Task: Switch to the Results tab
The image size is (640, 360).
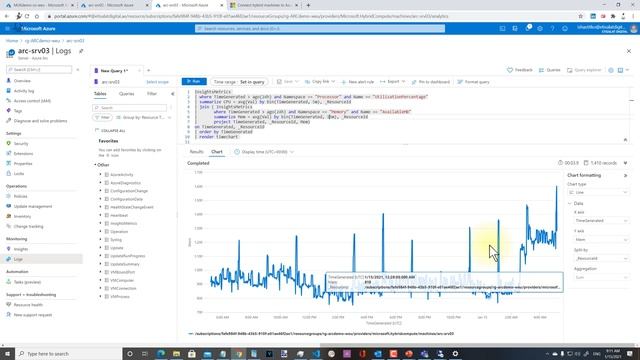Action: 196,152
